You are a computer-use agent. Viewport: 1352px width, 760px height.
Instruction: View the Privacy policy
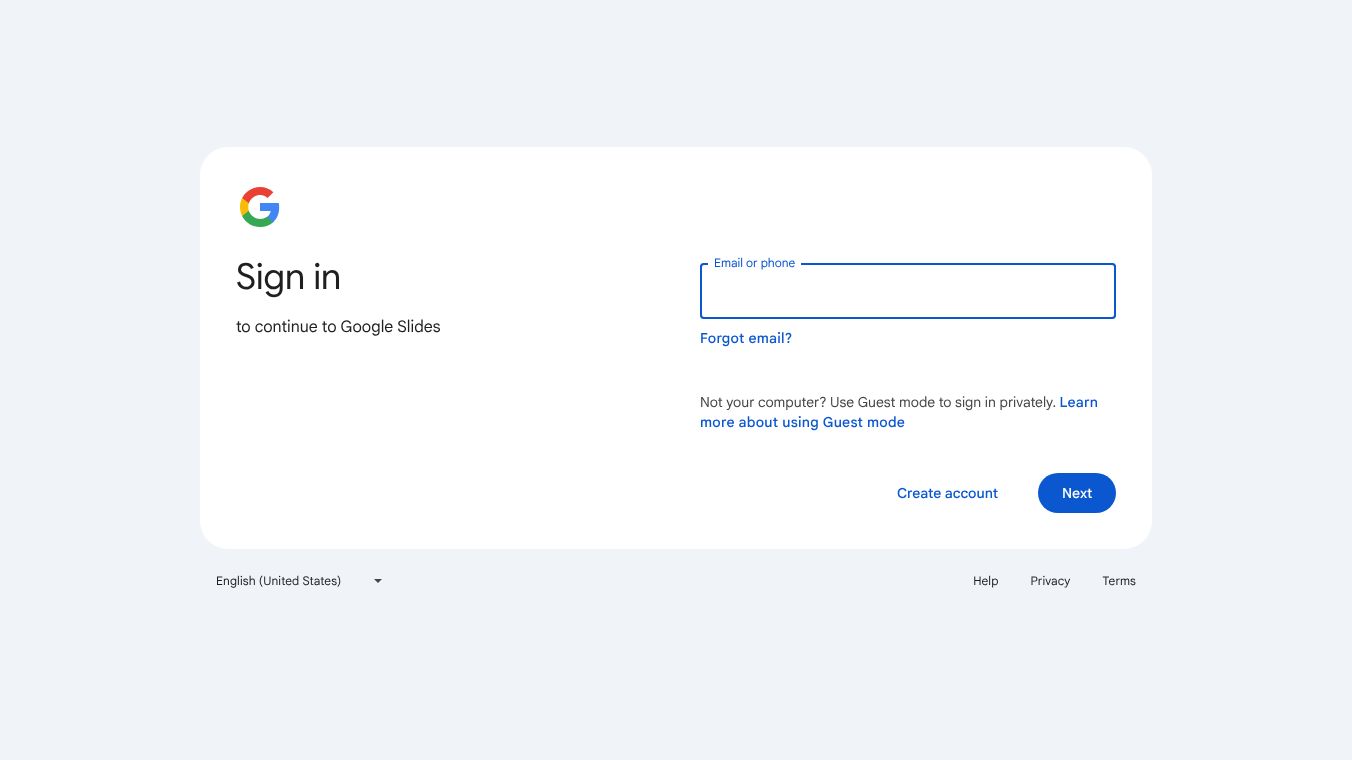coord(1049,581)
